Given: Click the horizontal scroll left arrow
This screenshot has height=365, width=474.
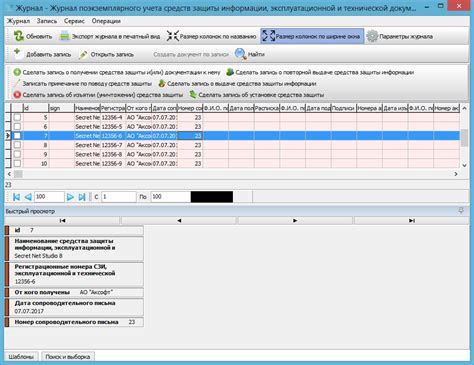Looking at the screenshot, I should point(9,174).
